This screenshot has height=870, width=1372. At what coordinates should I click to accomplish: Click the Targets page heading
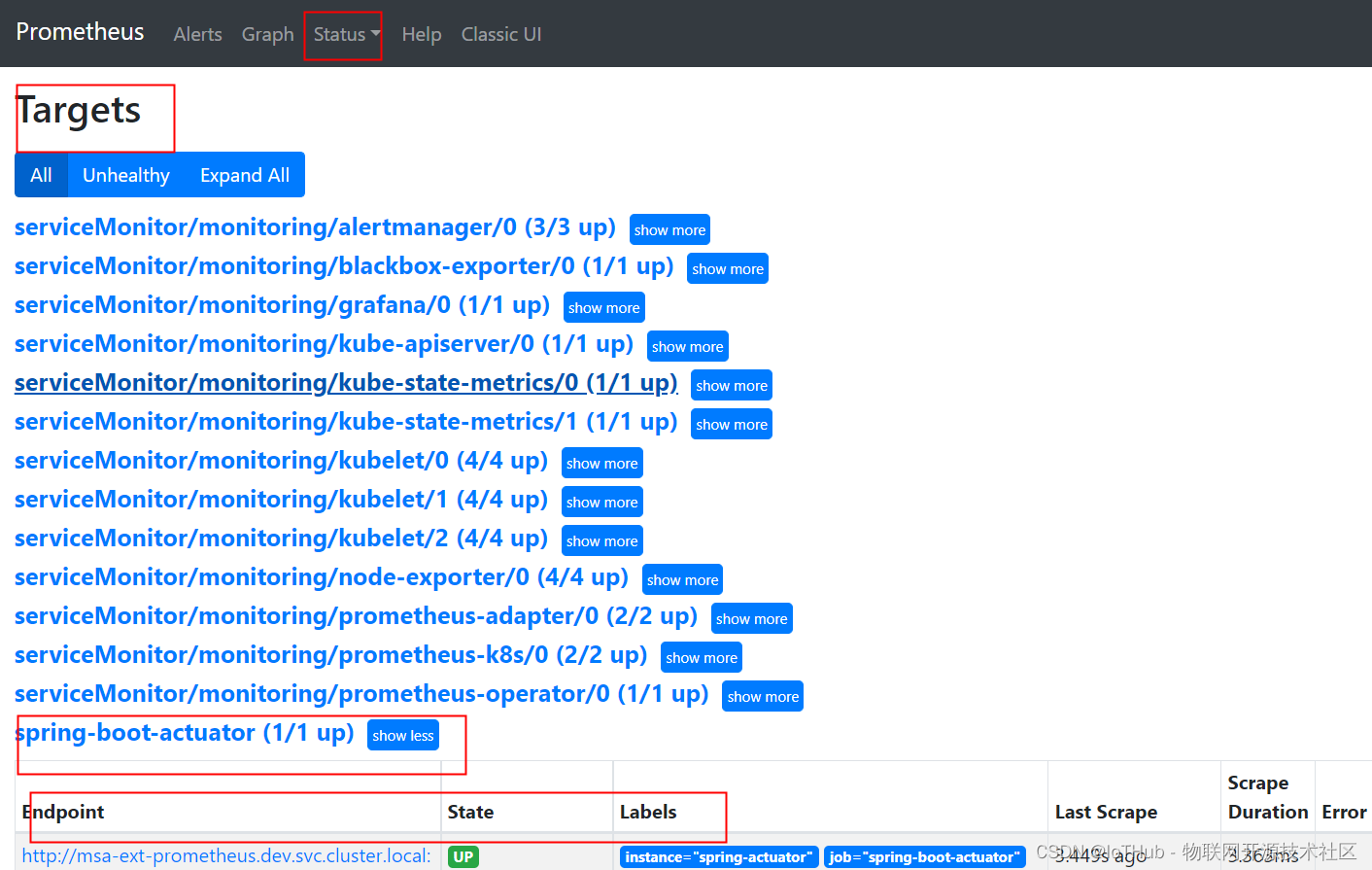pos(79,111)
